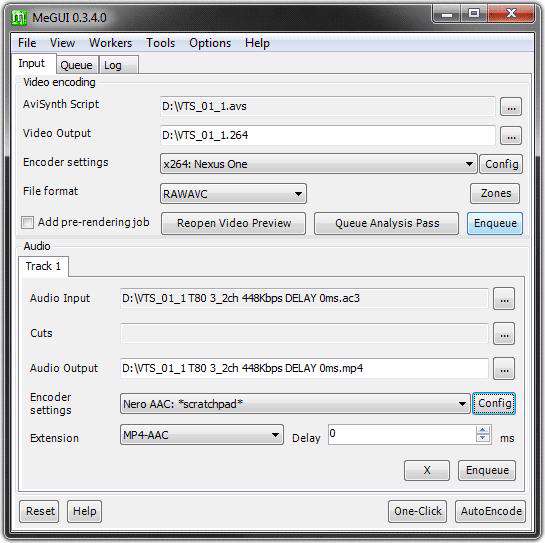Open the Zones button
Viewport: 545px width, 543px height.
pos(495,194)
